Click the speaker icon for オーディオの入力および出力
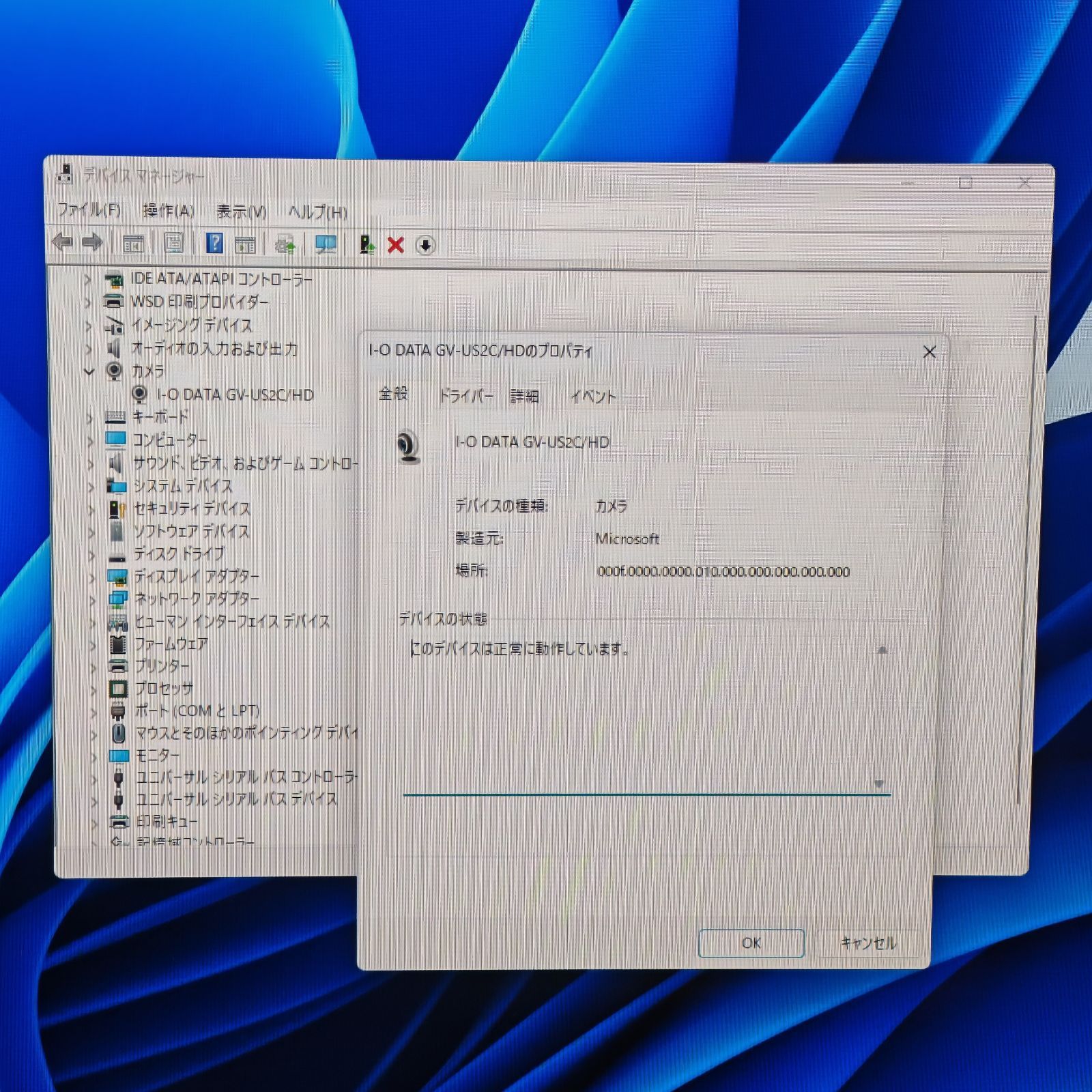 click(x=114, y=348)
